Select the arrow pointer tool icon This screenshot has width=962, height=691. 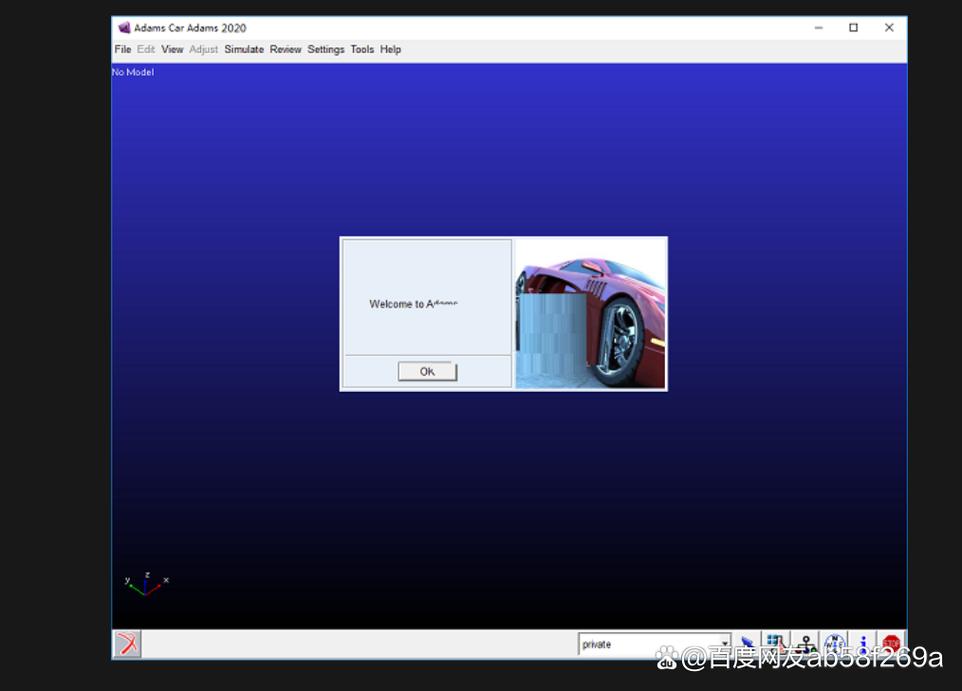(x=747, y=644)
